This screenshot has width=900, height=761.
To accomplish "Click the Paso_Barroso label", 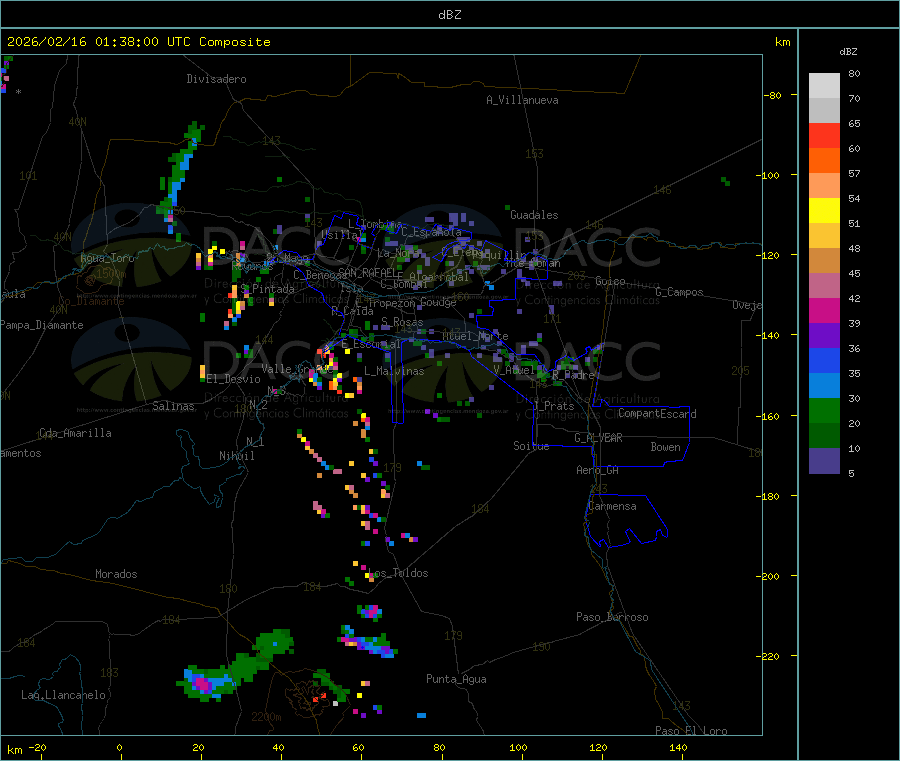I will coord(612,618).
